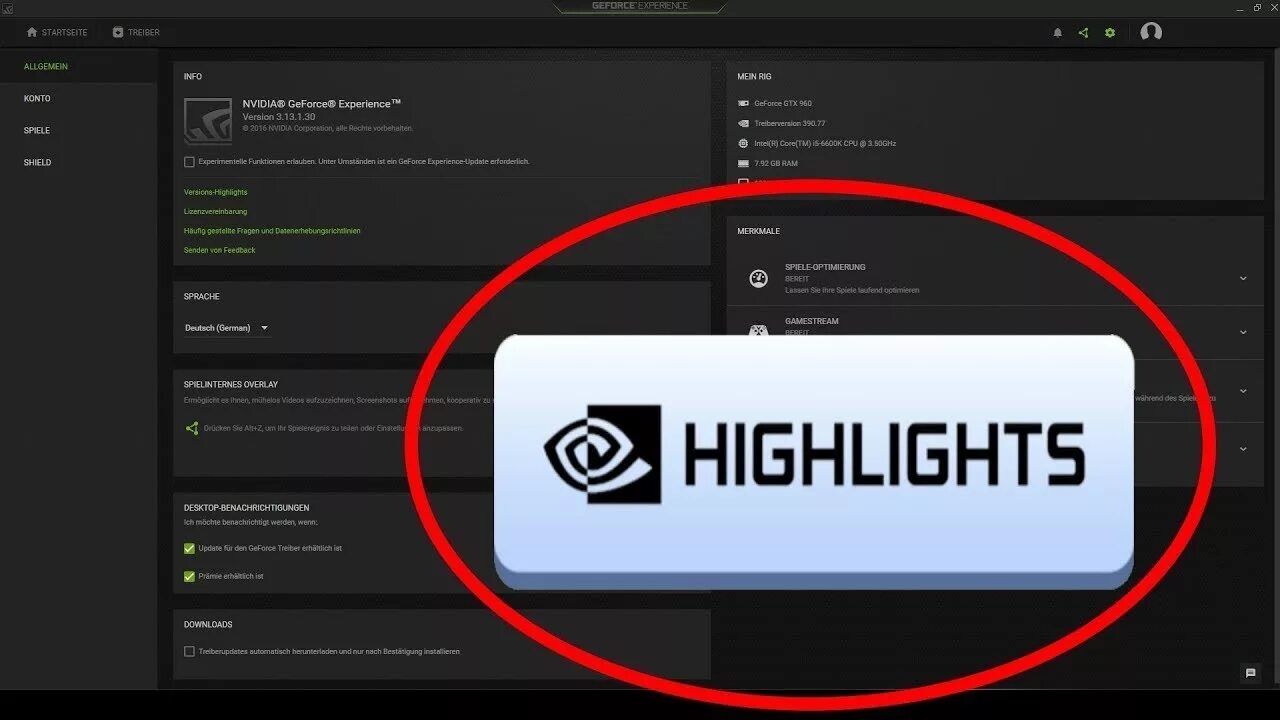Click the 'SPRACHE' heading
Image resolution: width=1280 pixels, height=720 pixels.
tap(202, 296)
